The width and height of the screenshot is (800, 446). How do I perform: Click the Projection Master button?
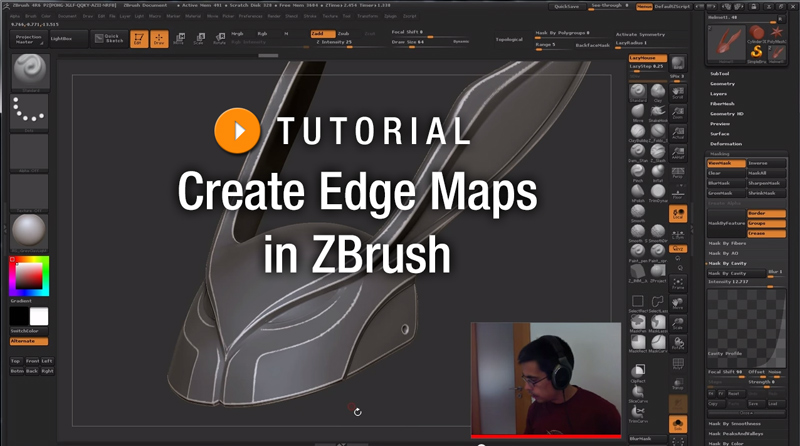(29, 39)
